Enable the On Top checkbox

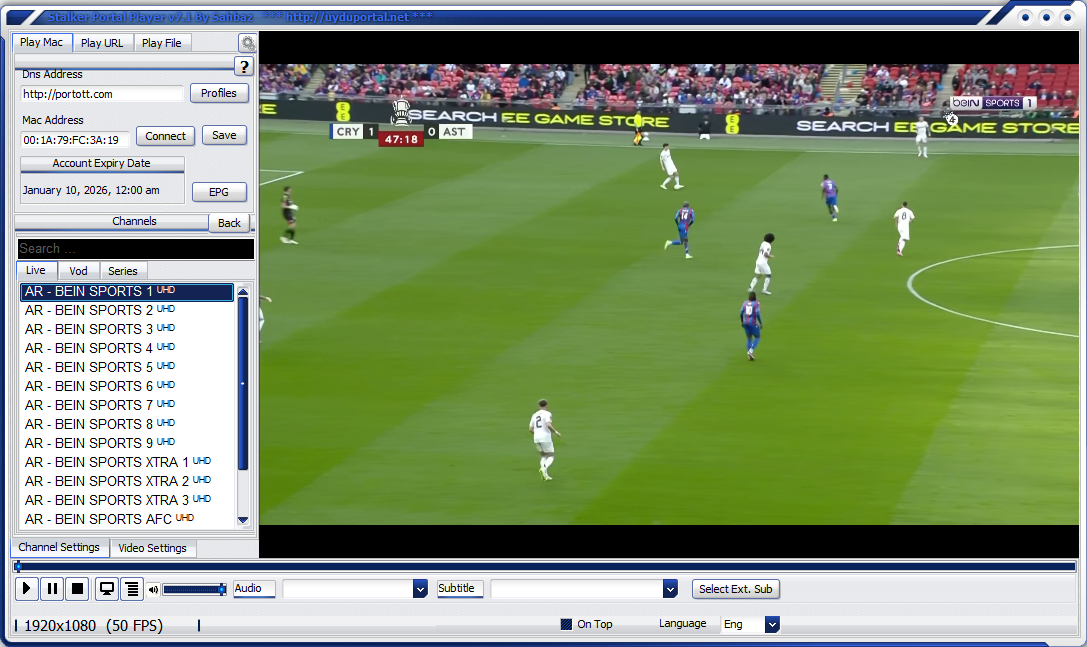[566, 624]
